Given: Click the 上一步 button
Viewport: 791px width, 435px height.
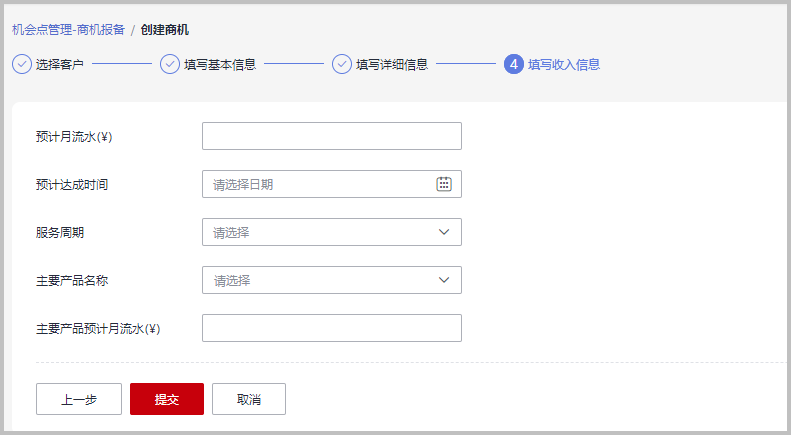Looking at the screenshot, I should click(x=79, y=399).
